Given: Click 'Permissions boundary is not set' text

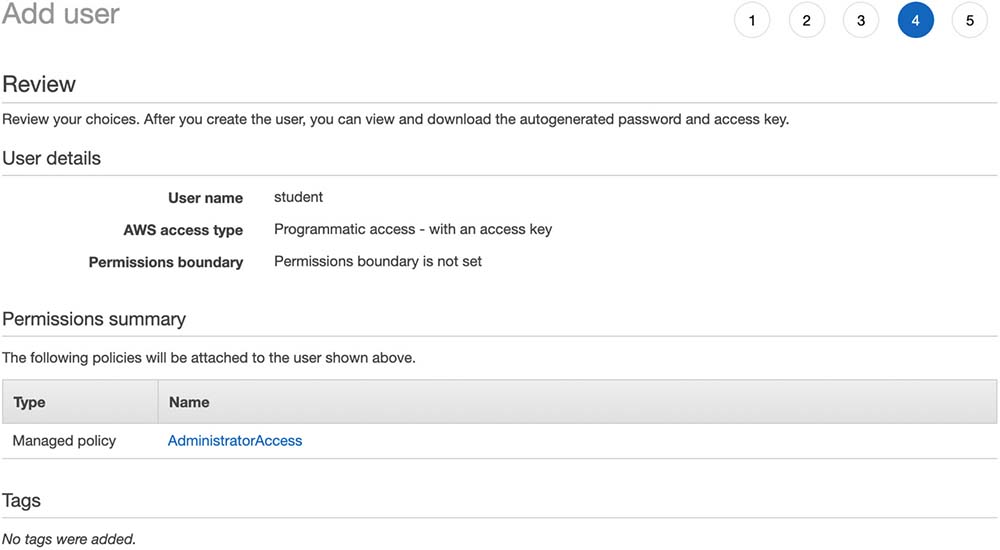Looking at the screenshot, I should [378, 261].
